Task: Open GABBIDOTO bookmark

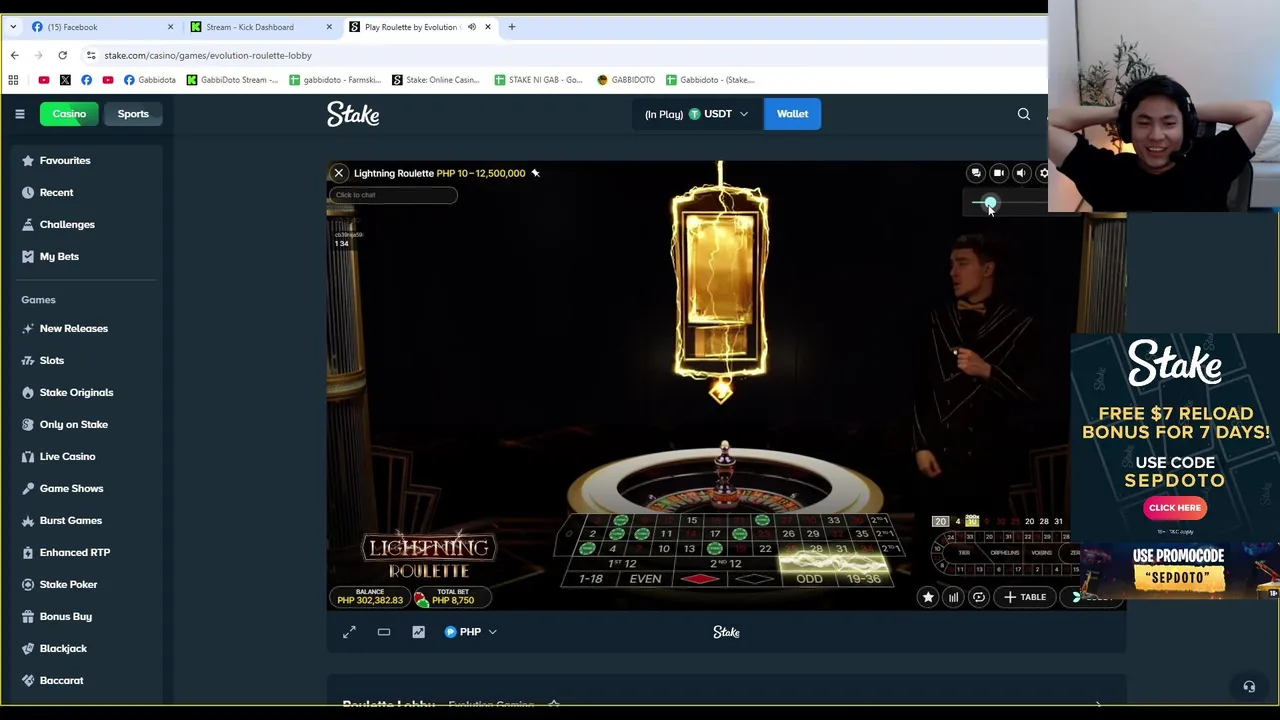Action: [x=626, y=80]
